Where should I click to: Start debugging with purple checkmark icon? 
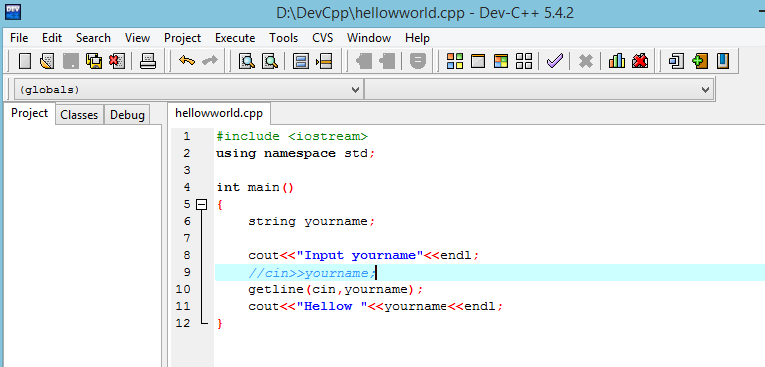[555, 61]
